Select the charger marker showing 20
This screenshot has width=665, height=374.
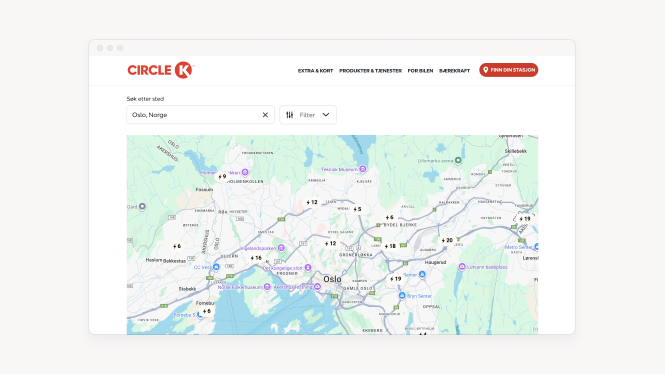[447, 240]
